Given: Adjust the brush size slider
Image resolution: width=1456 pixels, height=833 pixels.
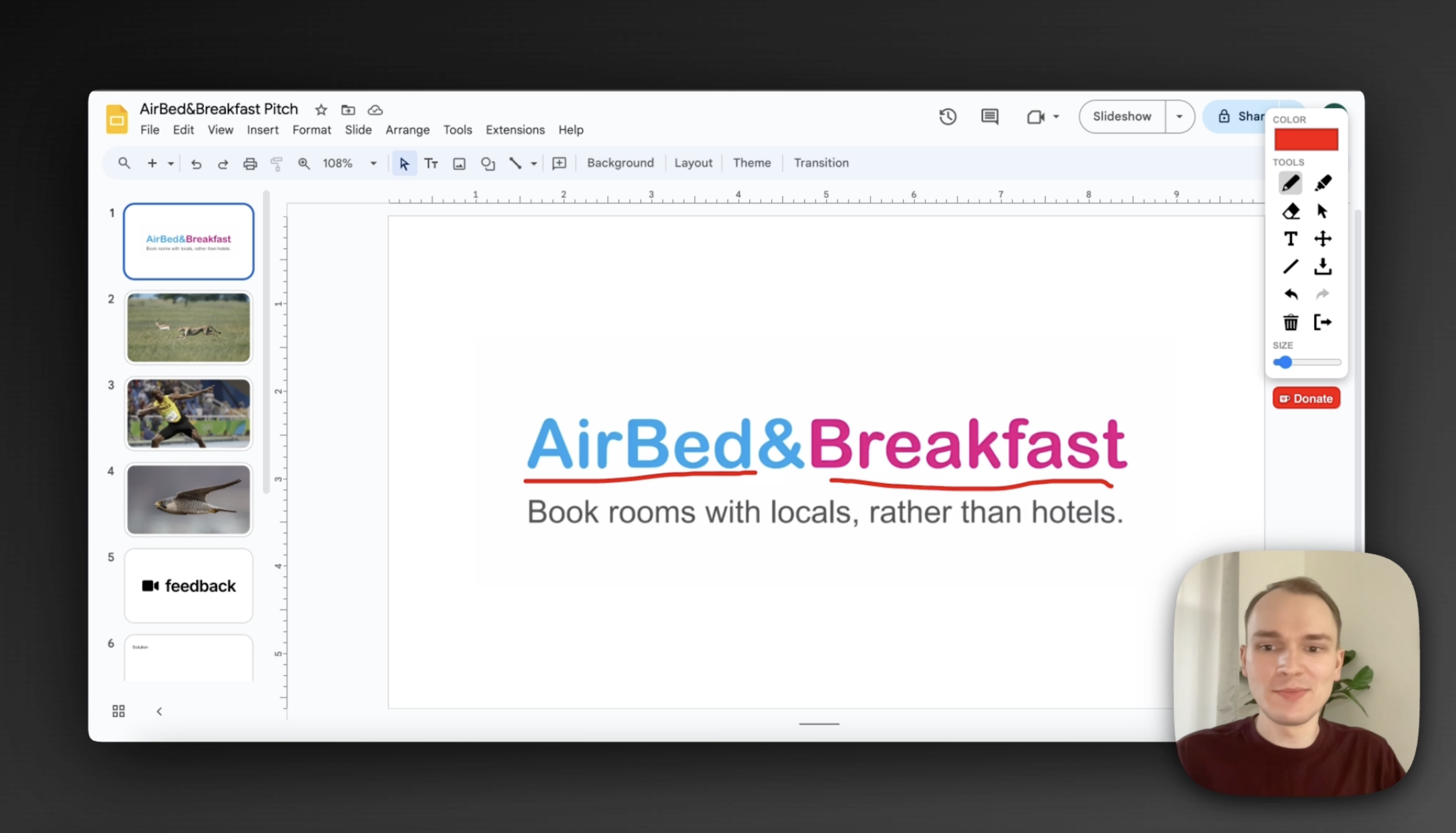Looking at the screenshot, I should [x=1307, y=362].
